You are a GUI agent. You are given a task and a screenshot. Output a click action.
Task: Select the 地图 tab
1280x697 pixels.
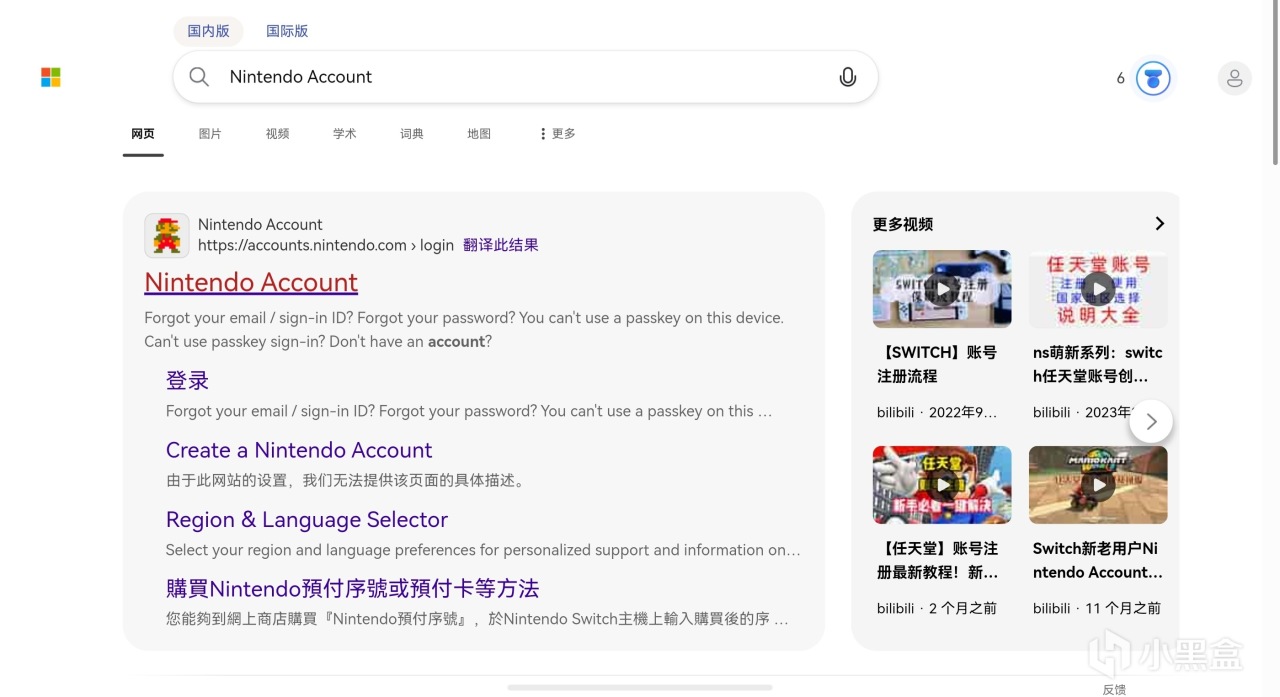[x=479, y=134]
